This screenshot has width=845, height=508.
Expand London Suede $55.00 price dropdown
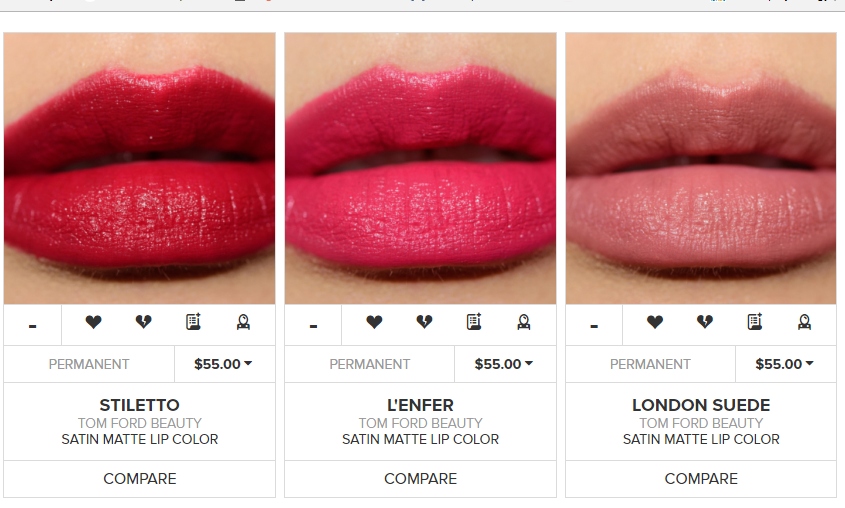pyautogui.click(x=786, y=364)
